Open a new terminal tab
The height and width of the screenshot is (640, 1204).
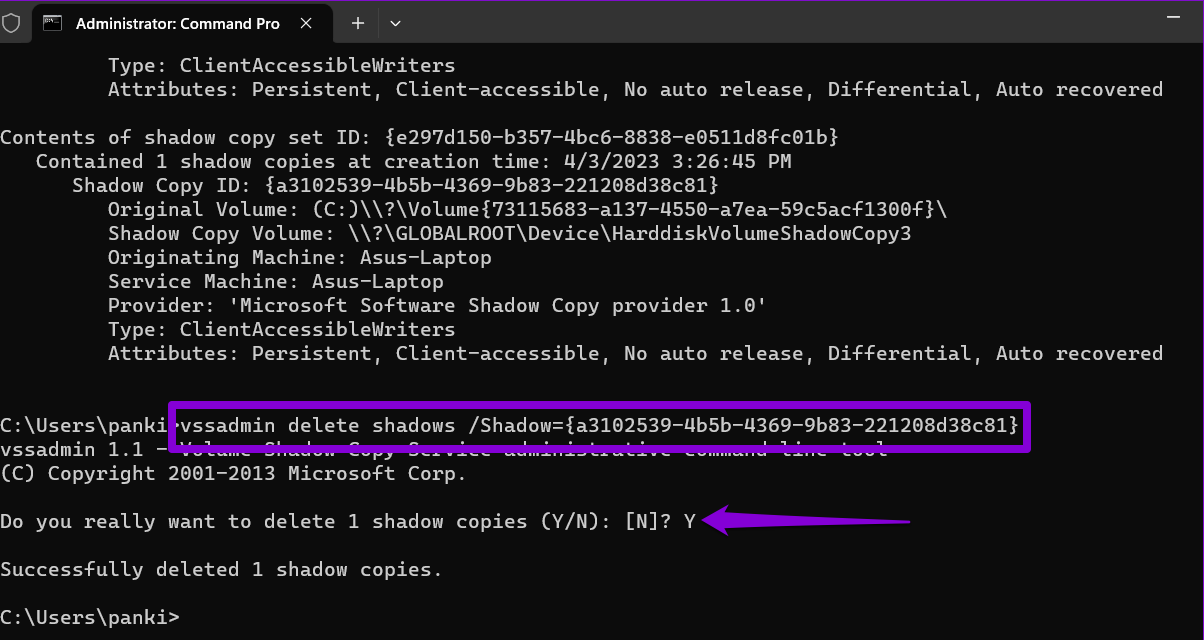[358, 23]
